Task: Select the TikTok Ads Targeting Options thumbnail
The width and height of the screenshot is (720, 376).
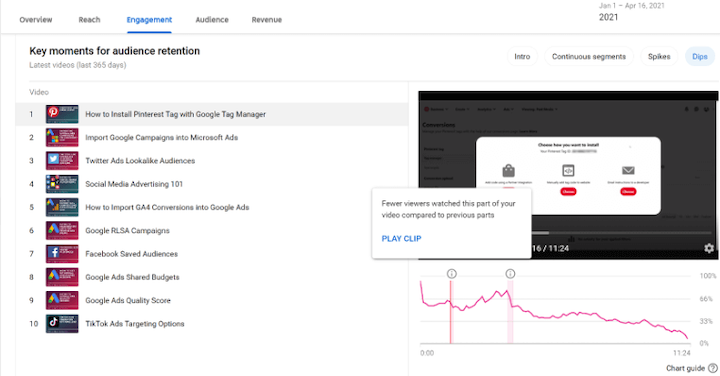Action: (x=62, y=324)
